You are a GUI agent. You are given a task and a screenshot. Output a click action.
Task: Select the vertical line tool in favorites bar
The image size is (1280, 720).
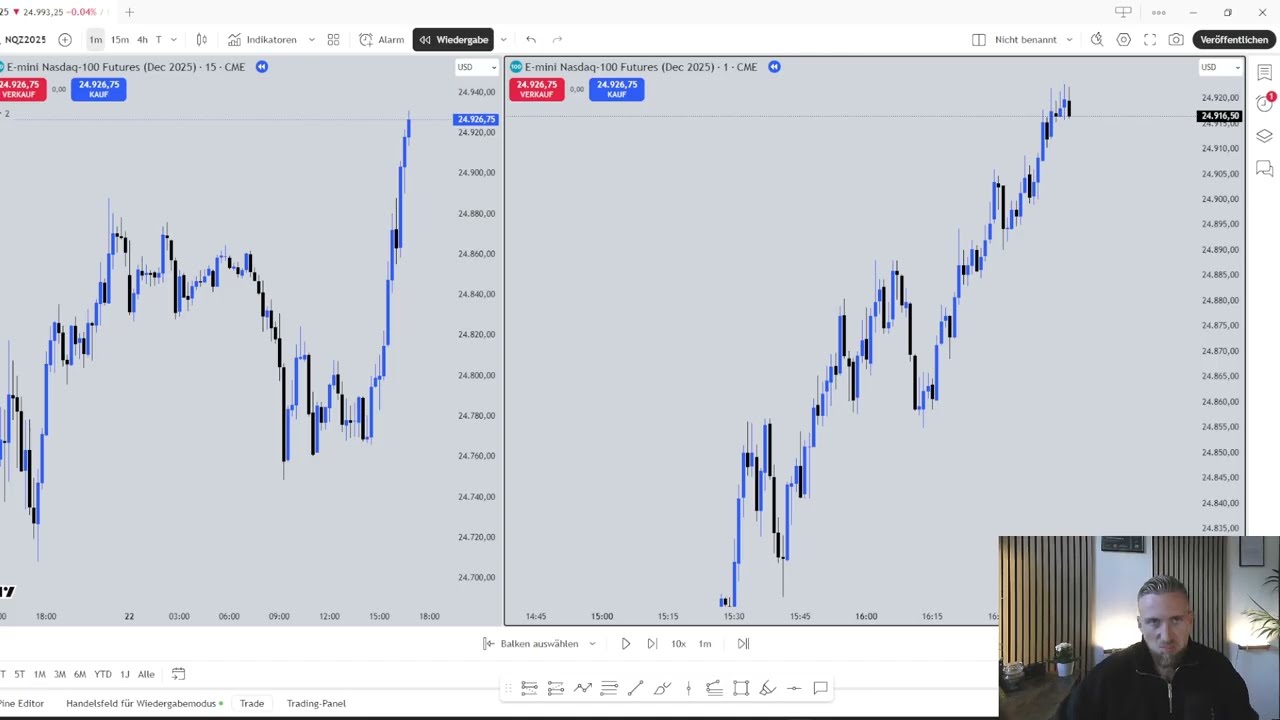click(x=688, y=688)
